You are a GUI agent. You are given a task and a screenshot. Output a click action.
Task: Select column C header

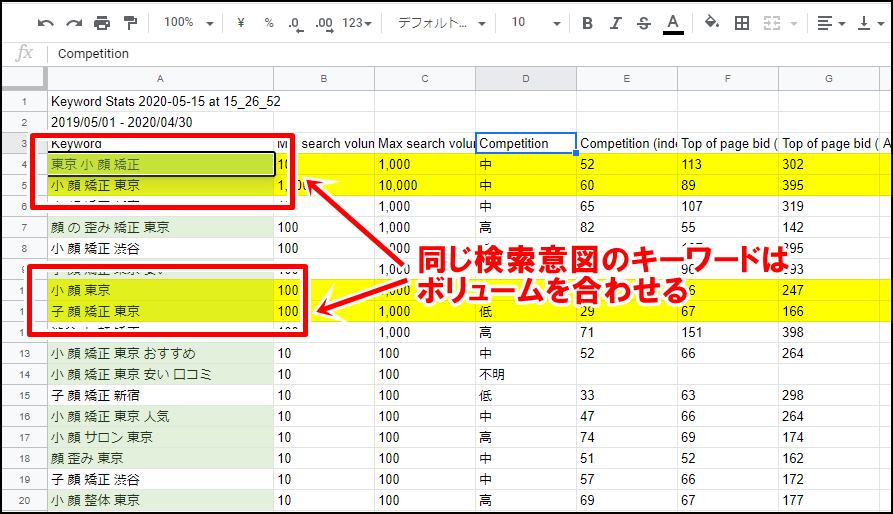click(425, 79)
